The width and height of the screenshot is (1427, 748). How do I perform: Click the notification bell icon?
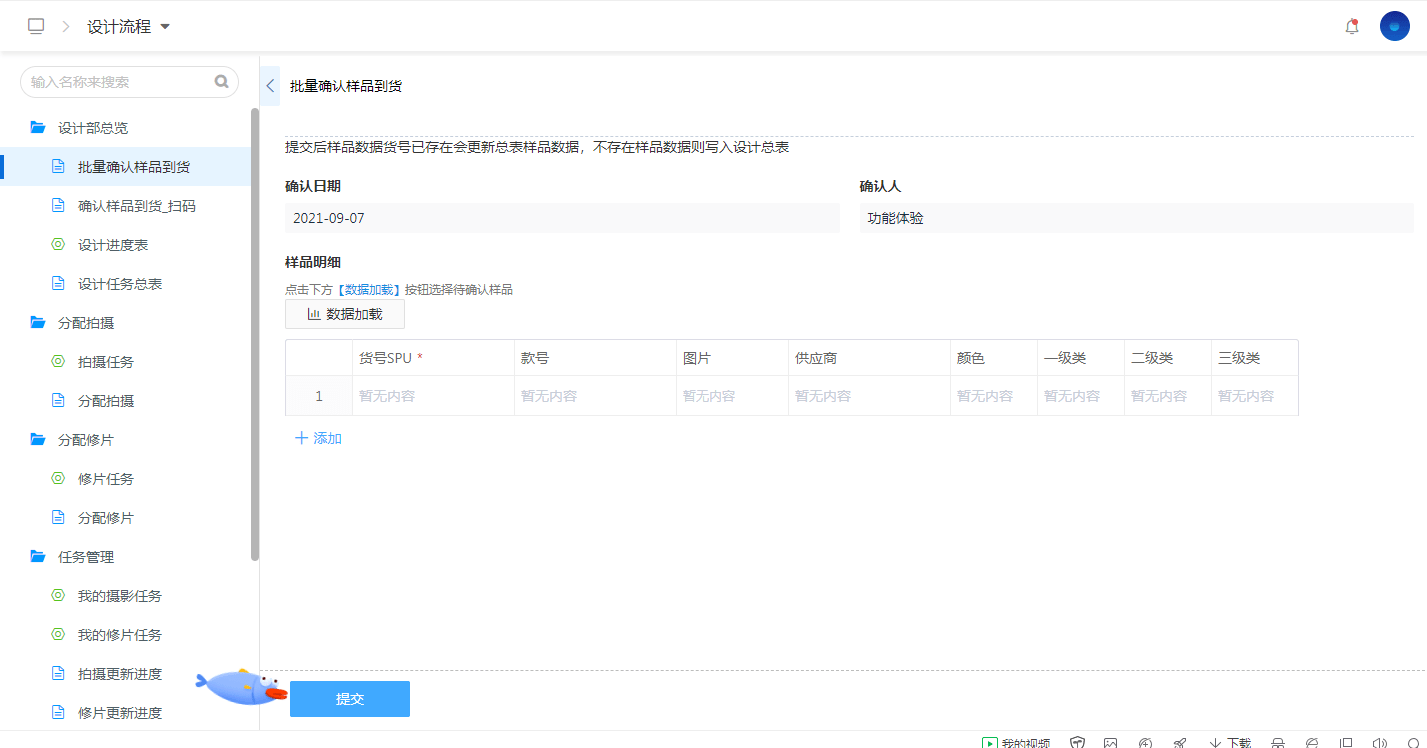(1352, 27)
